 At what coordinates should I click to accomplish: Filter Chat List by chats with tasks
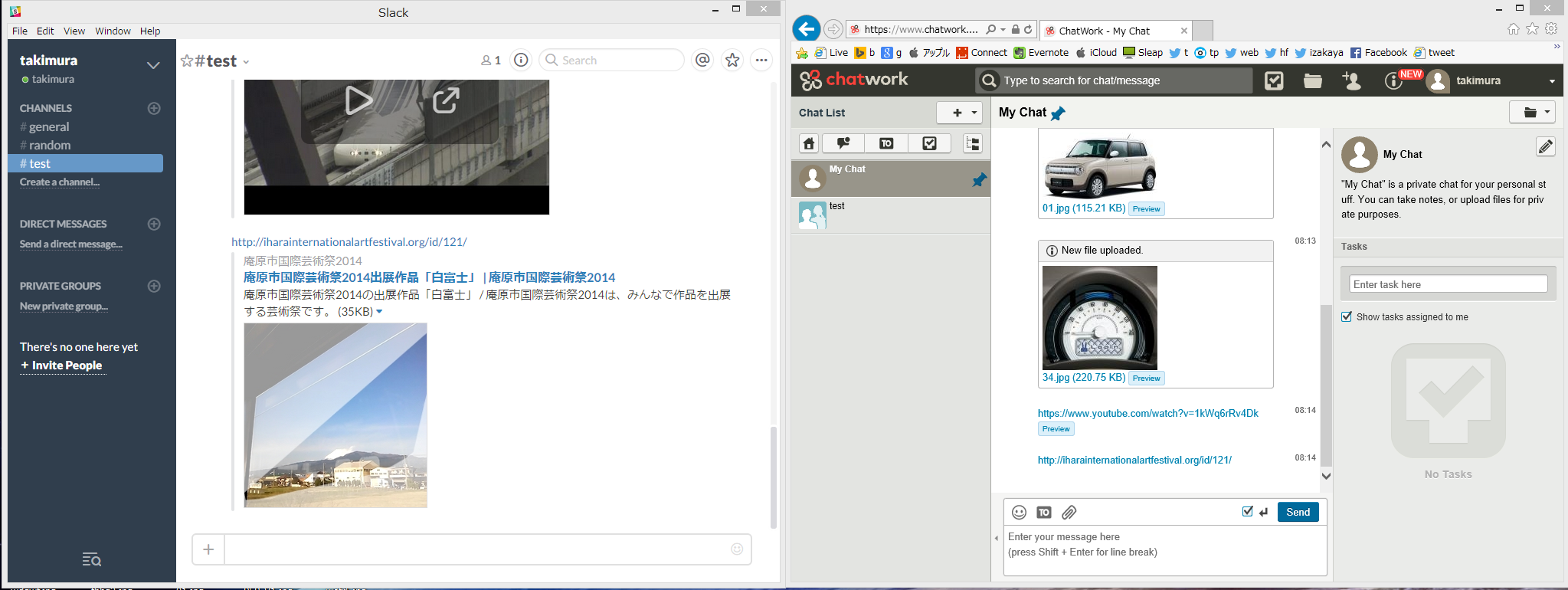tap(929, 143)
